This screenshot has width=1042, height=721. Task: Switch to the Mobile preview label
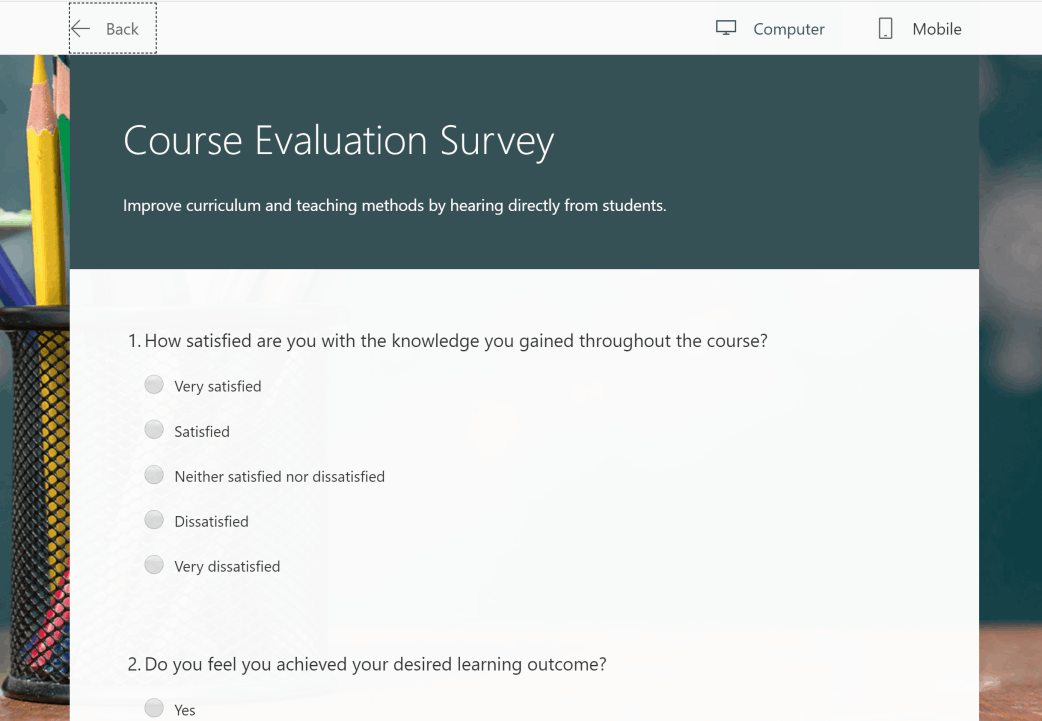tap(936, 29)
